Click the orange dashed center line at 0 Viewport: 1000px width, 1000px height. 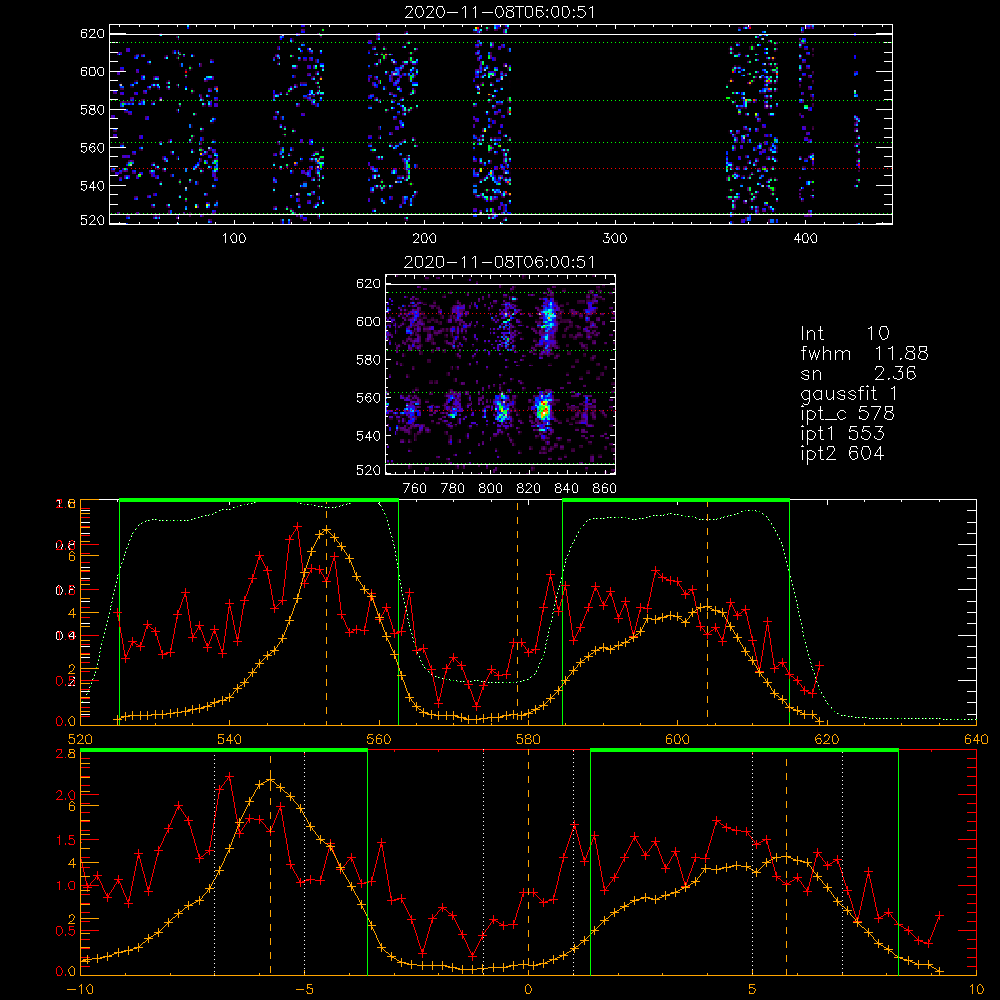(x=528, y=862)
